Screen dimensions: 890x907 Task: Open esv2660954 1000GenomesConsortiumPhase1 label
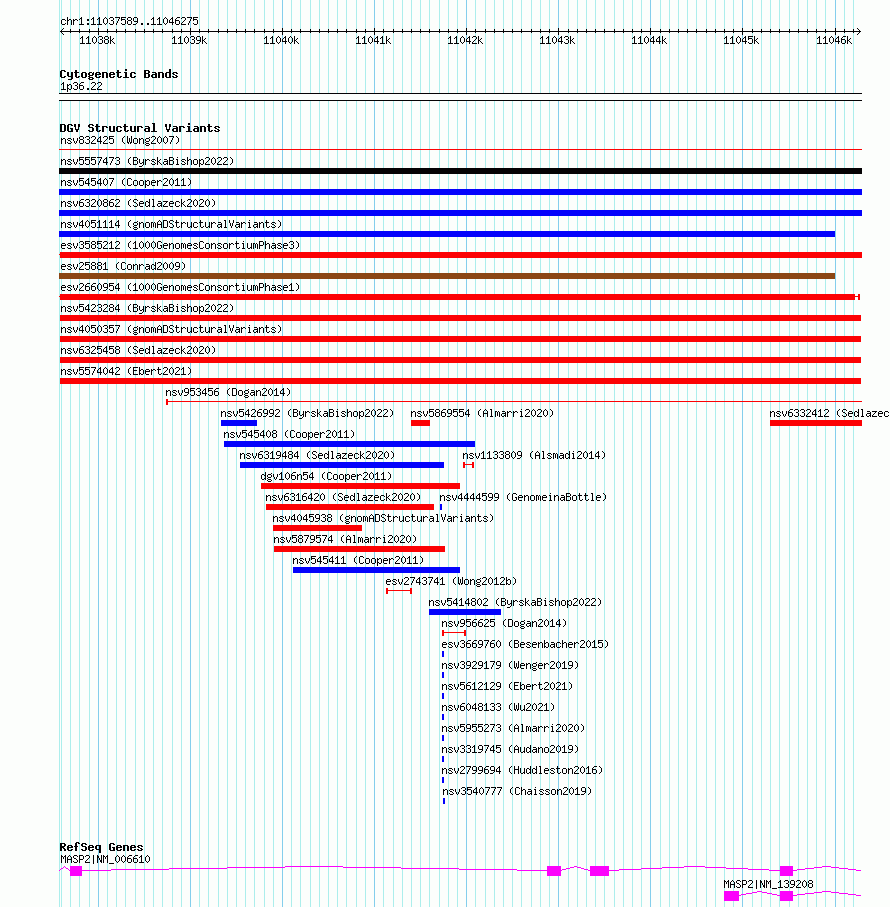coord(180,287)
